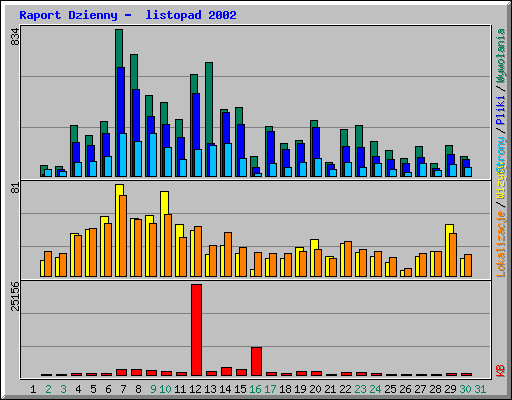Click day label '31' on the x-axis
Image resolution: width=512 pixels, height=400 pixels.
[480, 389]
